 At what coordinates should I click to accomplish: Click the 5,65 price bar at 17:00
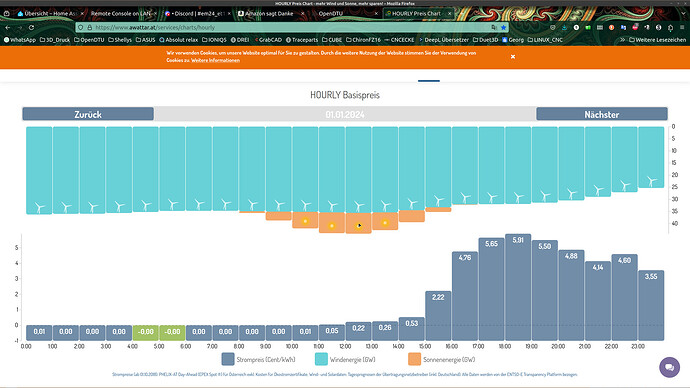click(492, 289)
